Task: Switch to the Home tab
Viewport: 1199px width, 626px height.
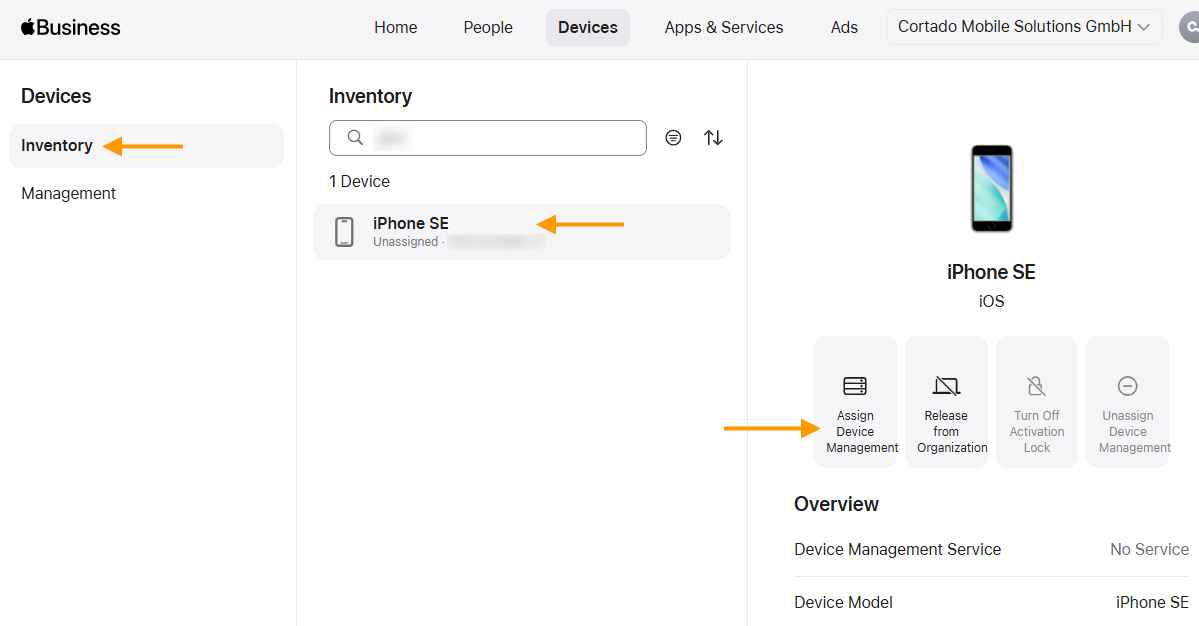Action: pyautogui.click(x=395, y=27)
